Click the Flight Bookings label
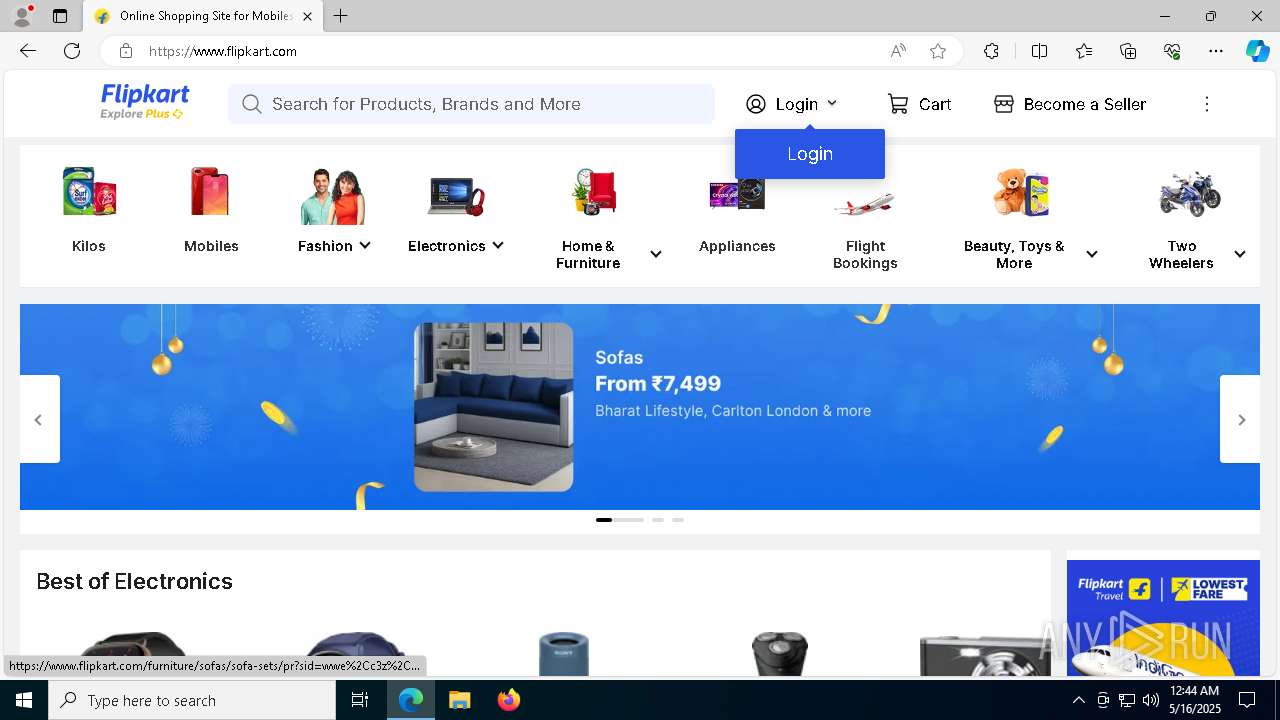The width and height of the screenshot is (1280, 720). coord(865,254)
